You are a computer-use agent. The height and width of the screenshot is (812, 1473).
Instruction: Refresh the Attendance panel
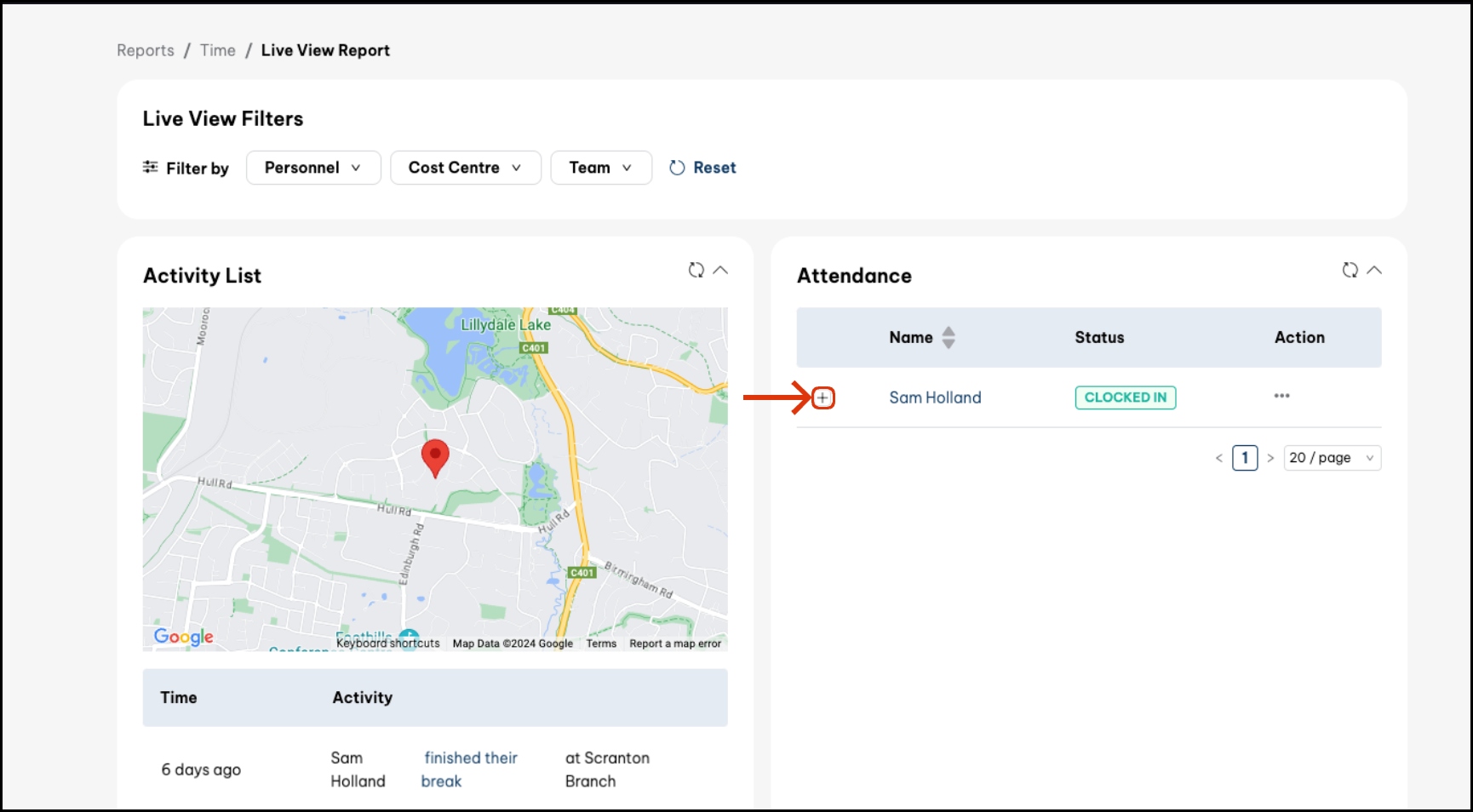(1350, 270)
